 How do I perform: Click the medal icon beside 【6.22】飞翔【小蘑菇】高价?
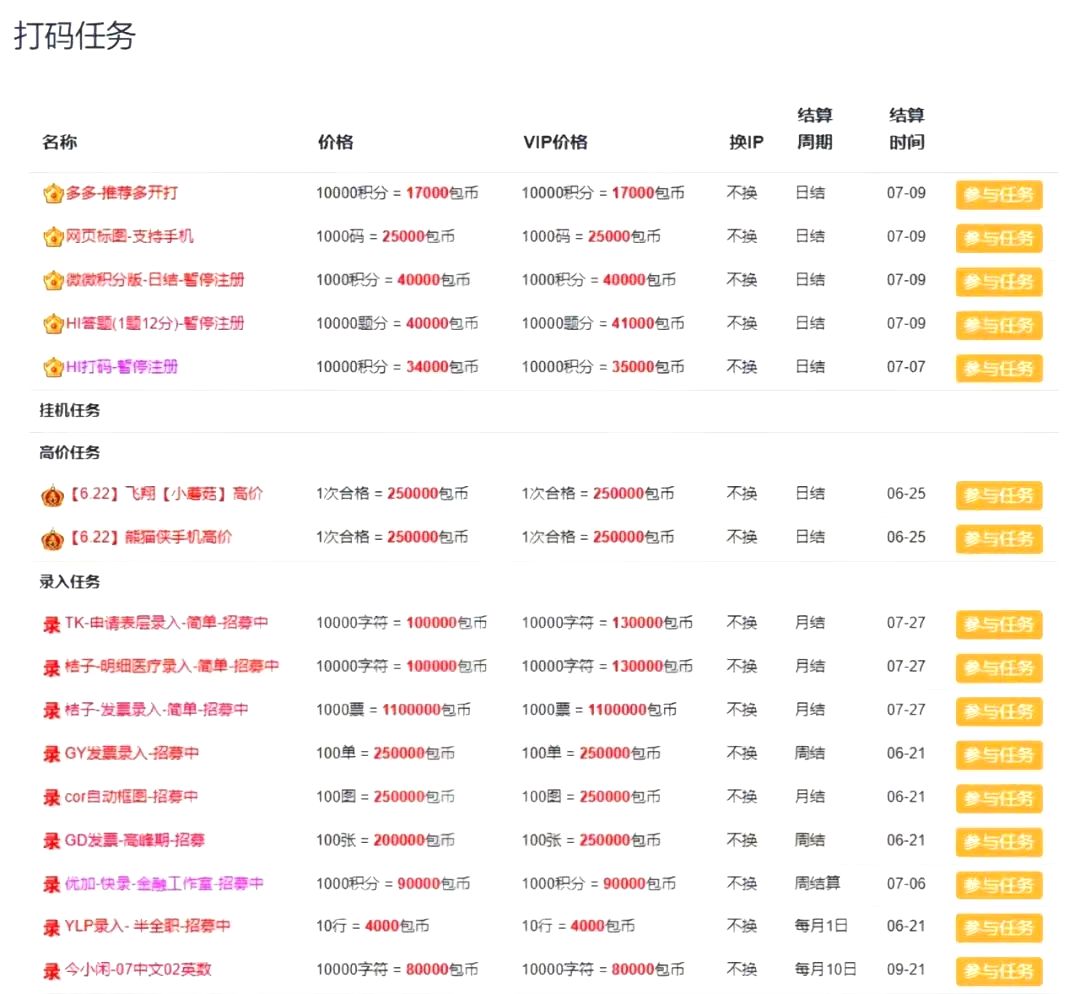click(51, 494)
